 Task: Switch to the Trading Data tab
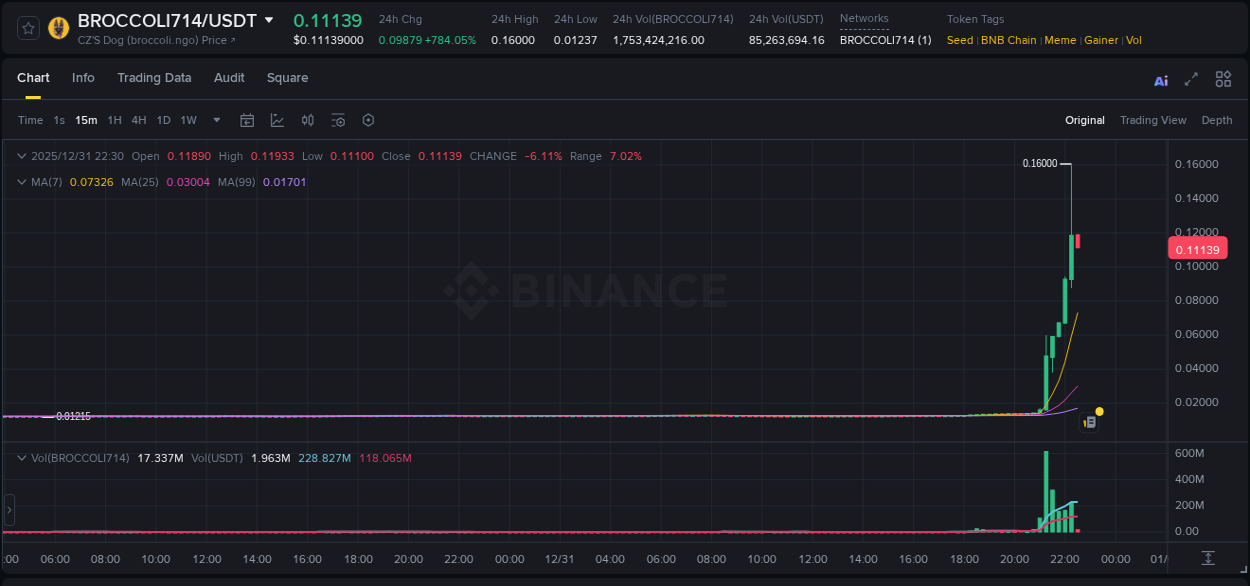click(x=154, y=78)
